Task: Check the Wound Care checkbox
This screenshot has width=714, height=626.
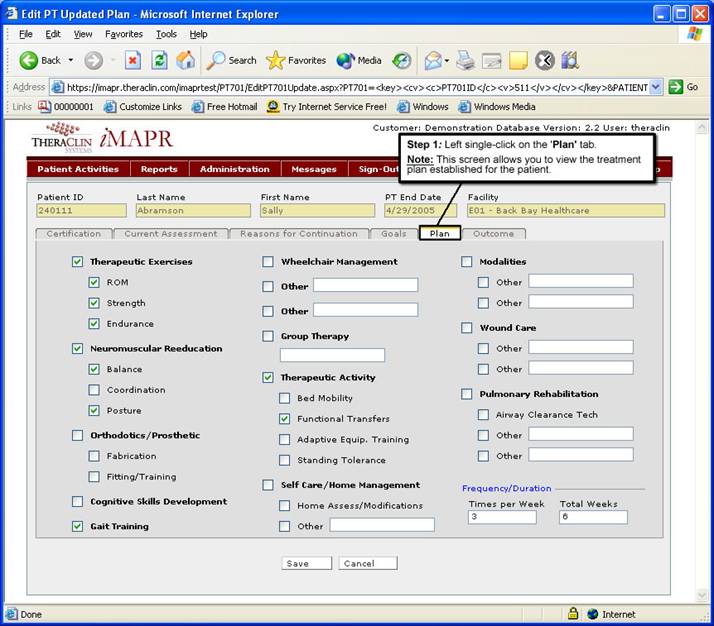Action: click(x=467, y=328)
